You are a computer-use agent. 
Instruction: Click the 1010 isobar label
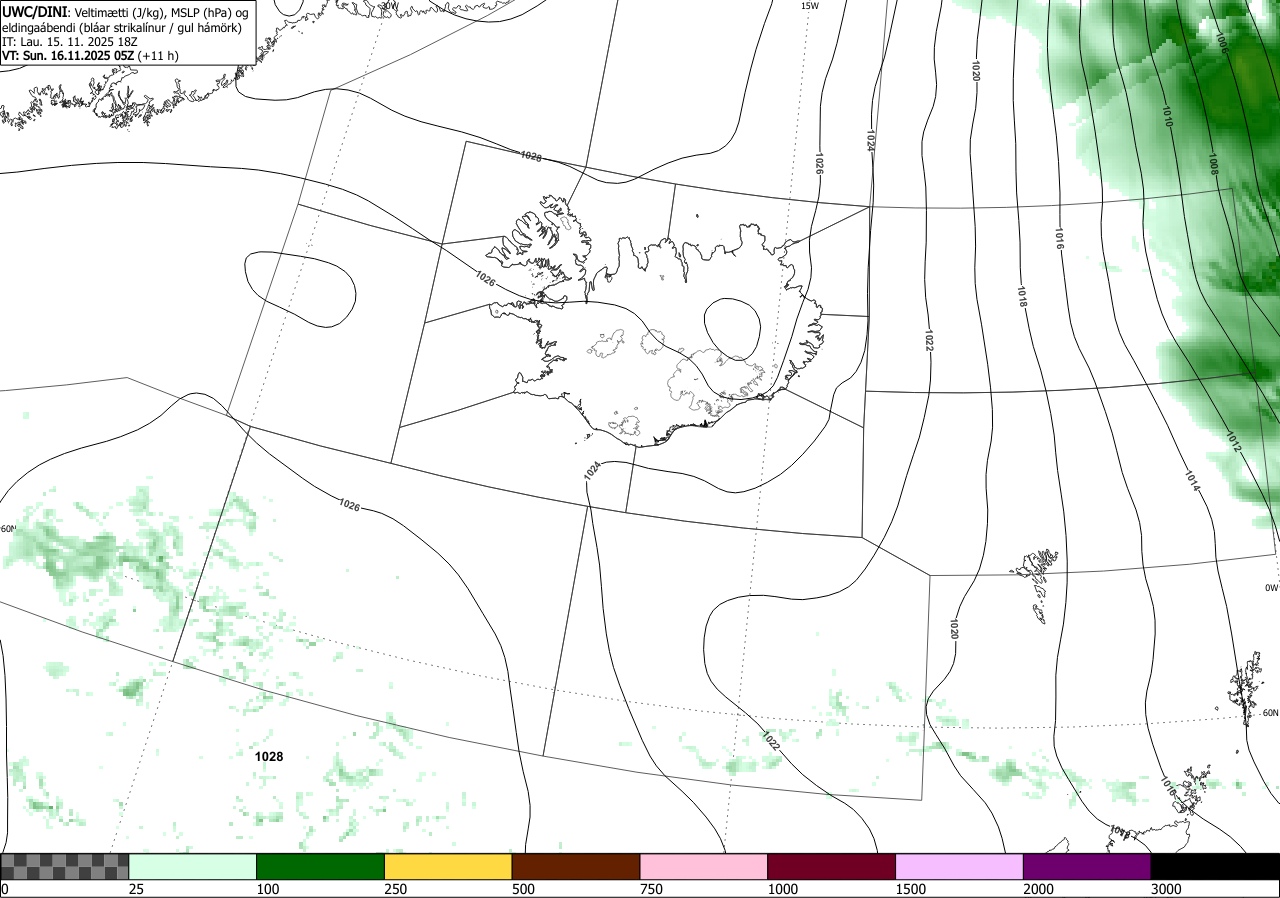1167,116
